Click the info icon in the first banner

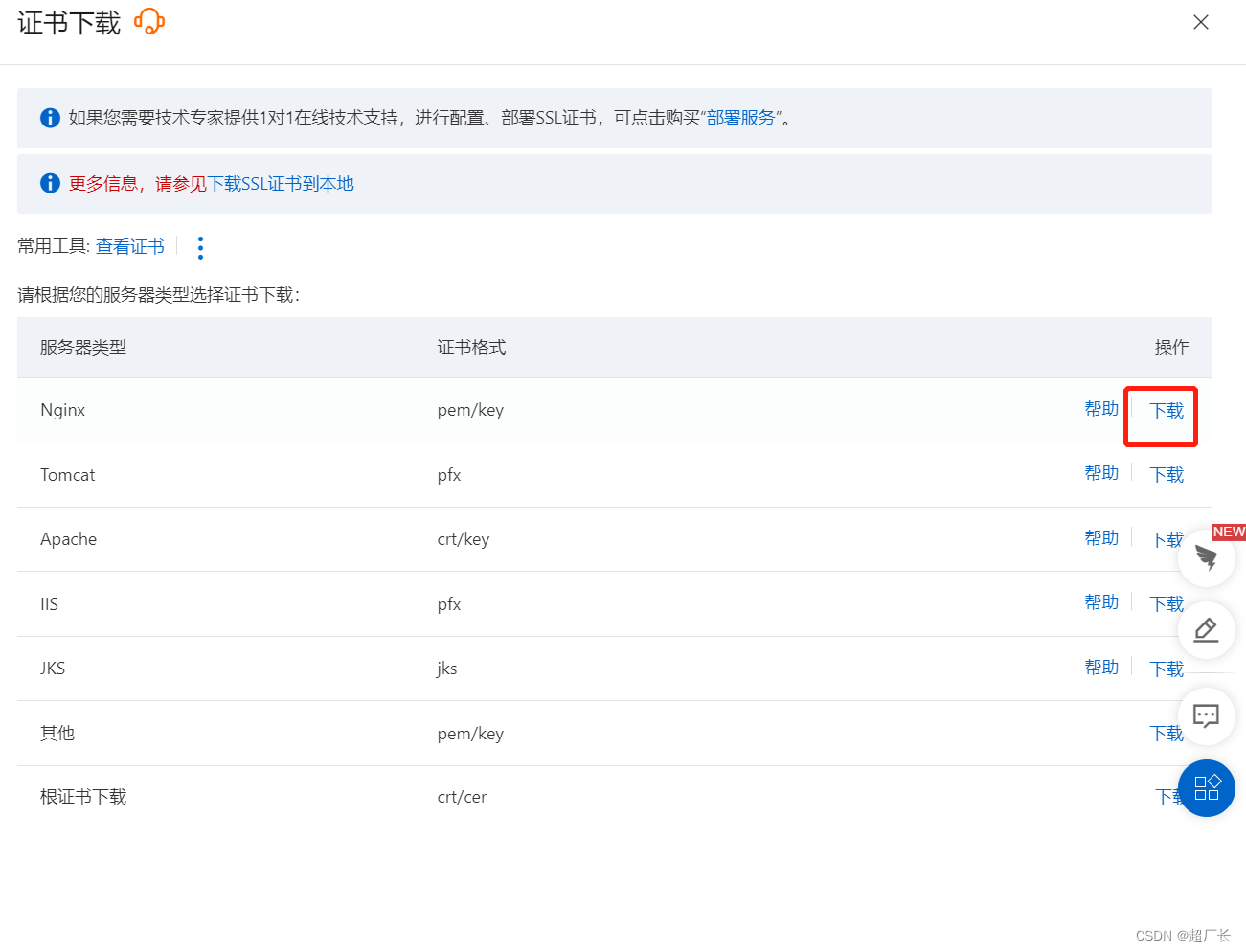pyautogui.click(x=50, y=118)
